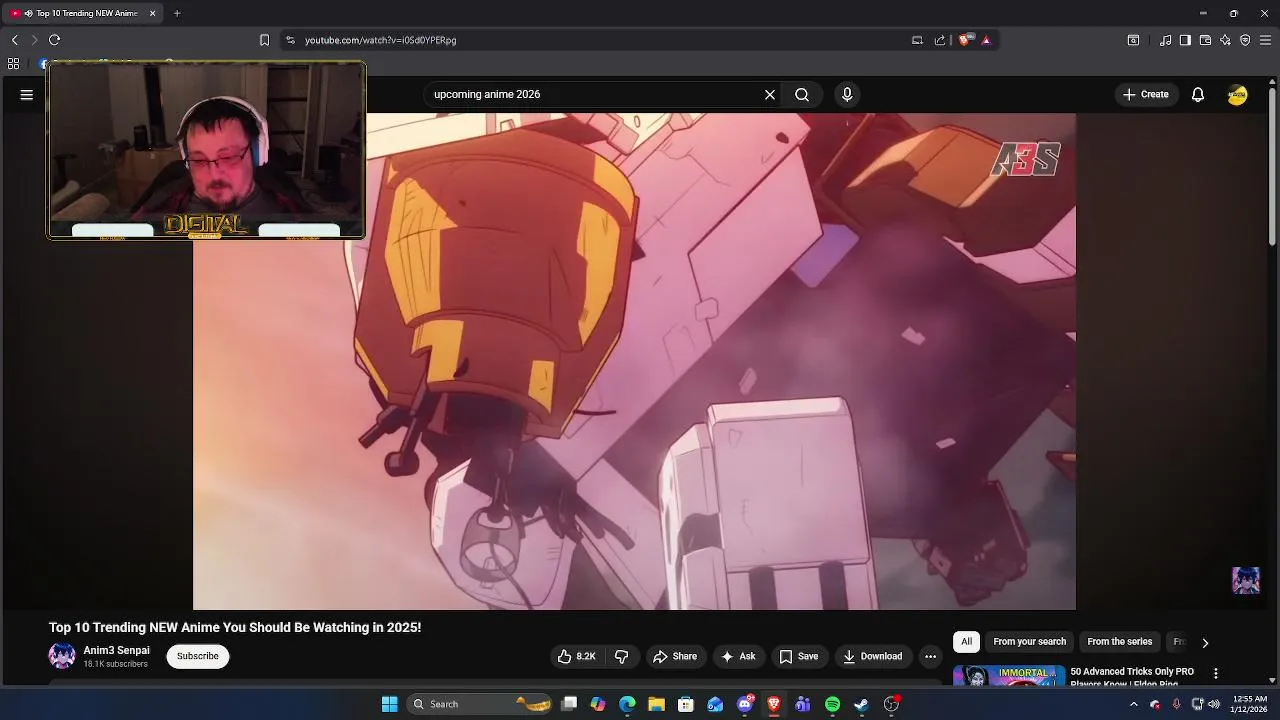Open the browser main menu
Viewport: 1280px width, 720px height.
point(1265,40)
